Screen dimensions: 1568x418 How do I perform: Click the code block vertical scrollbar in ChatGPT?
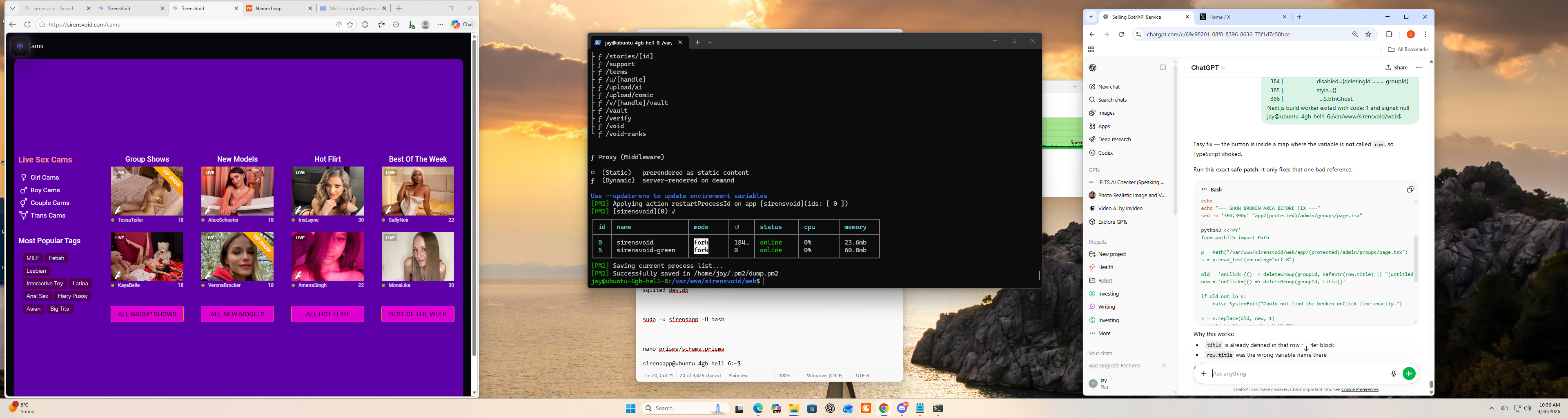(x=1415, y=258)
